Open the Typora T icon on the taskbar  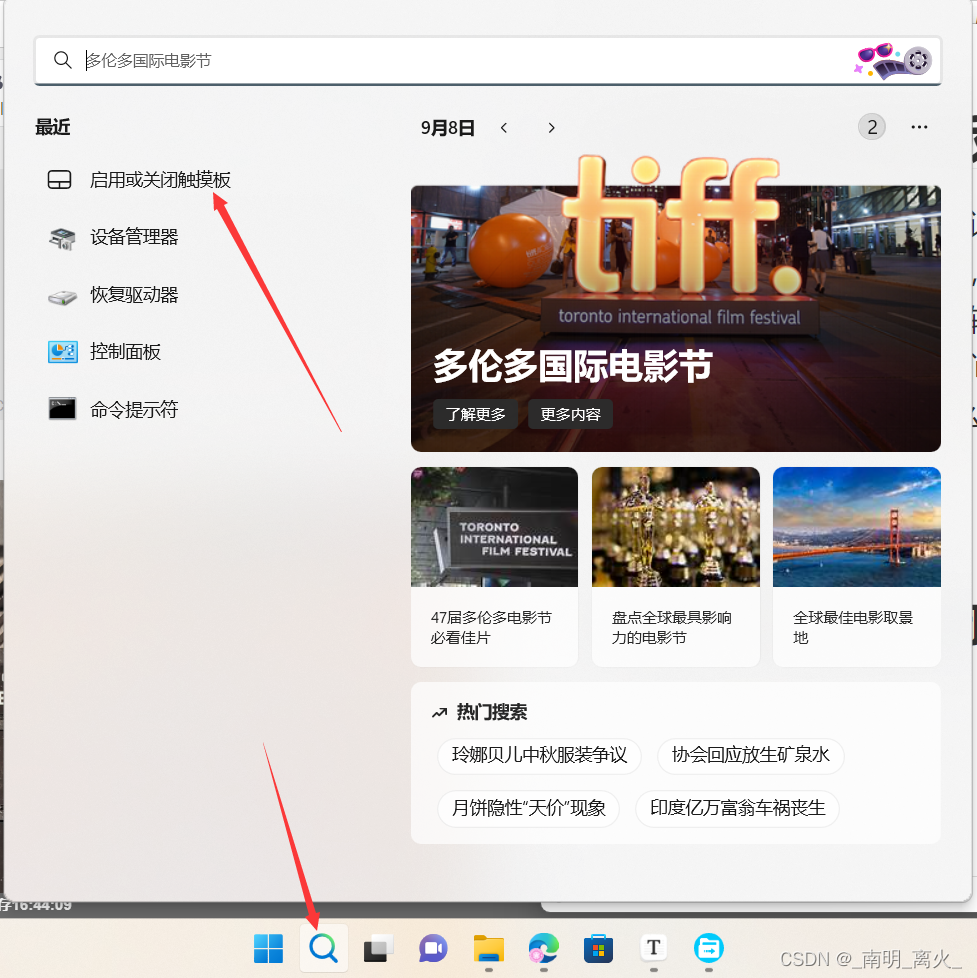653,949
